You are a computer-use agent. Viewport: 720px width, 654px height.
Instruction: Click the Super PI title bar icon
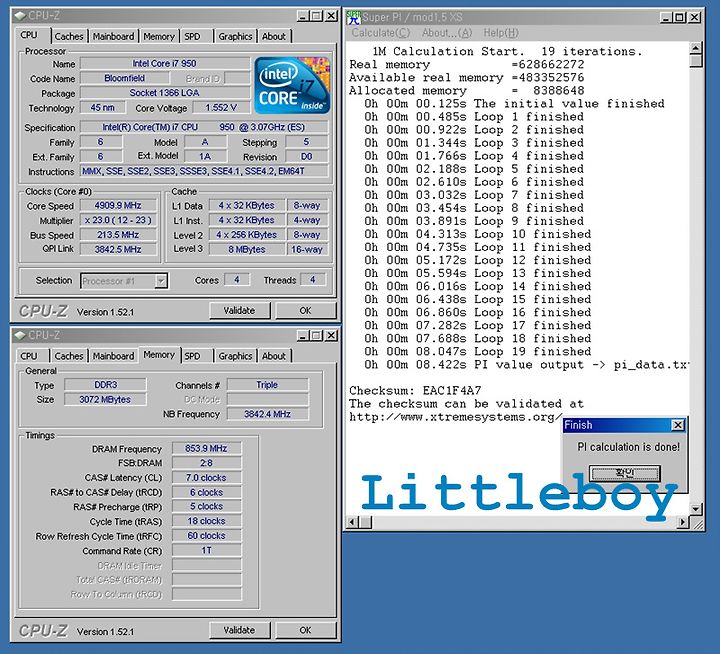(354, 17)
